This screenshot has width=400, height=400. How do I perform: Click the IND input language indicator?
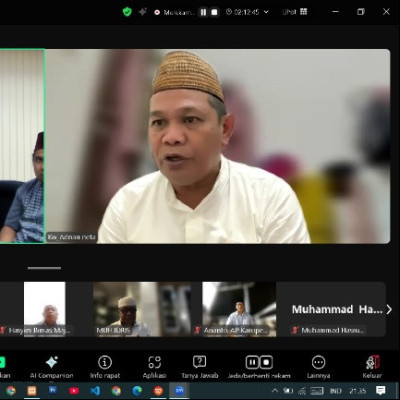click(336, 391)
